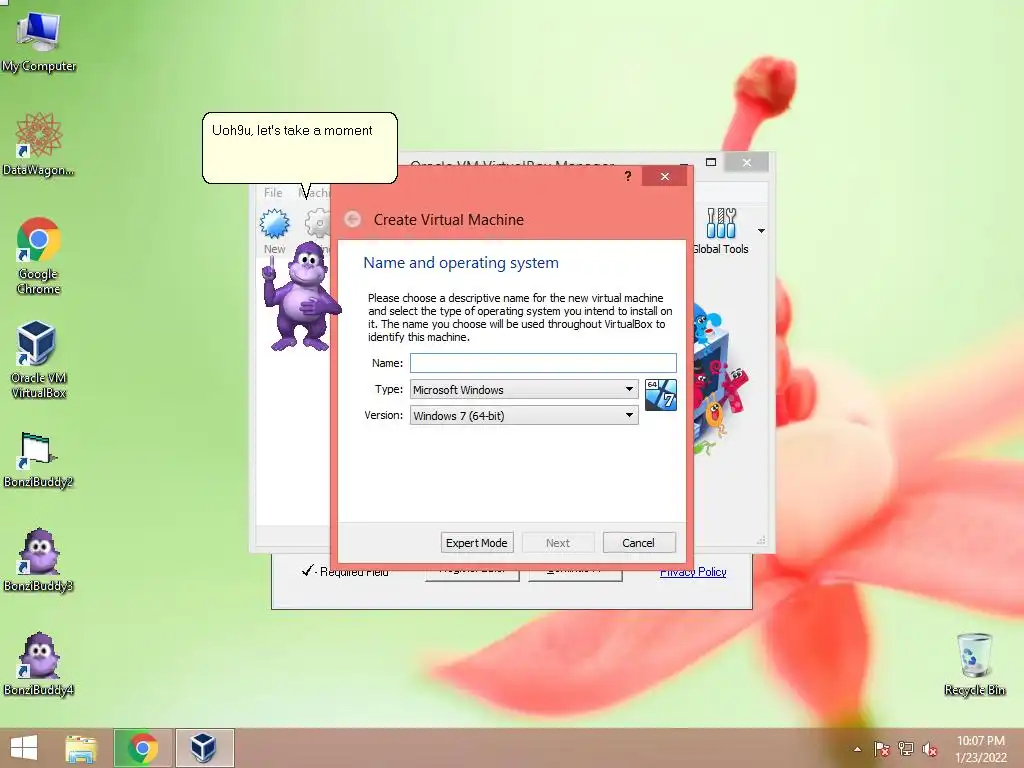Click the back arrow in Create Virtual Machine
The width and height of the screenshot is (1024, 768).
tap(353, 219)
